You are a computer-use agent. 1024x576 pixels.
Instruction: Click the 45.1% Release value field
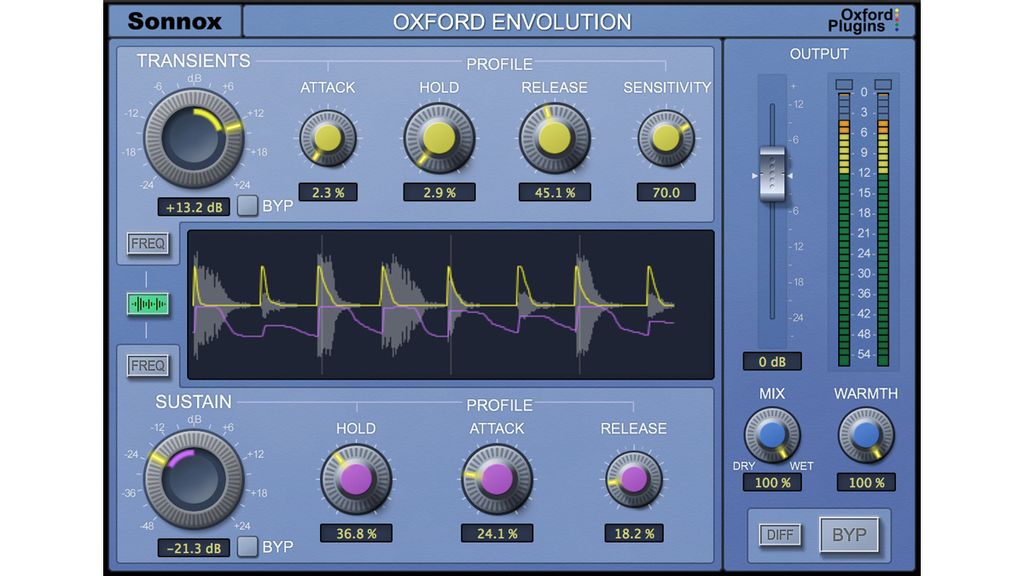[x=554, y=192]
